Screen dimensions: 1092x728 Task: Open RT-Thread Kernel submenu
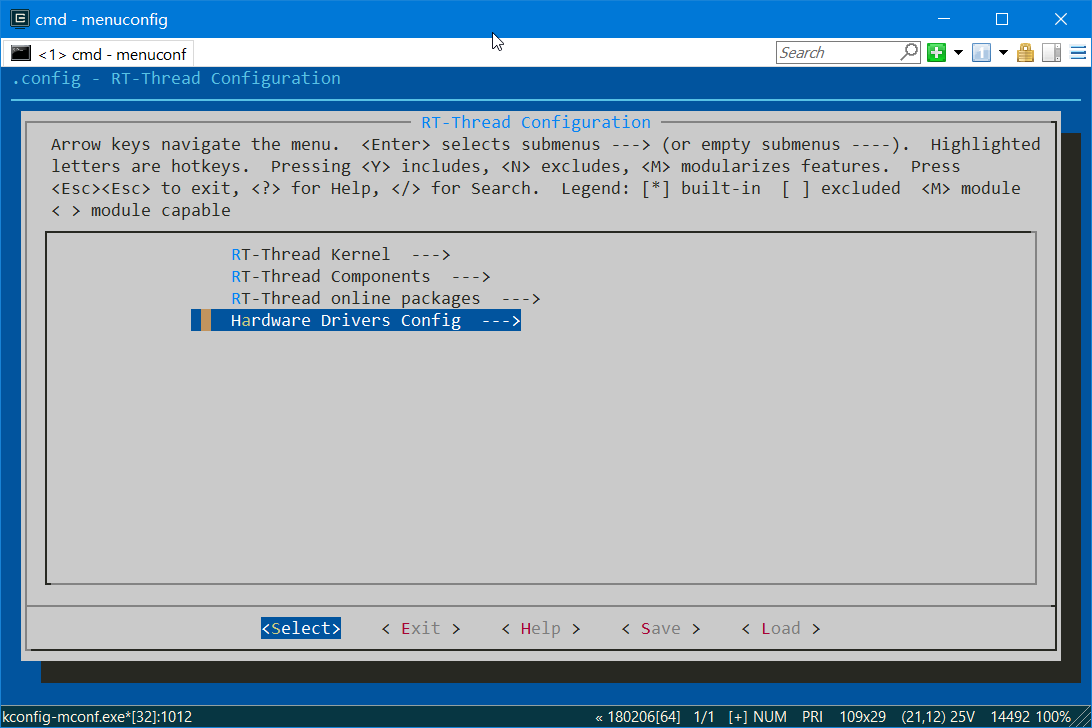point(341,254)
